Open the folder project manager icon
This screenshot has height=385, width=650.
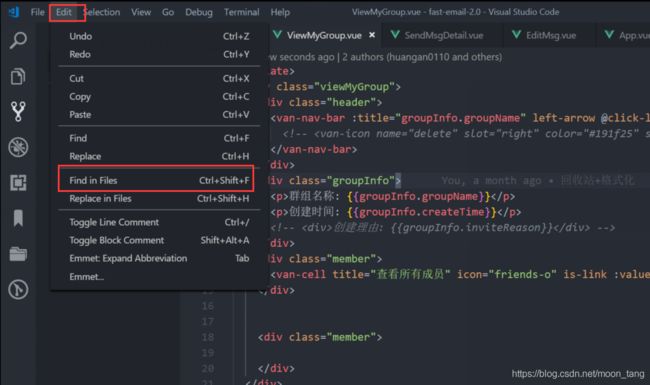click(18, 254)
